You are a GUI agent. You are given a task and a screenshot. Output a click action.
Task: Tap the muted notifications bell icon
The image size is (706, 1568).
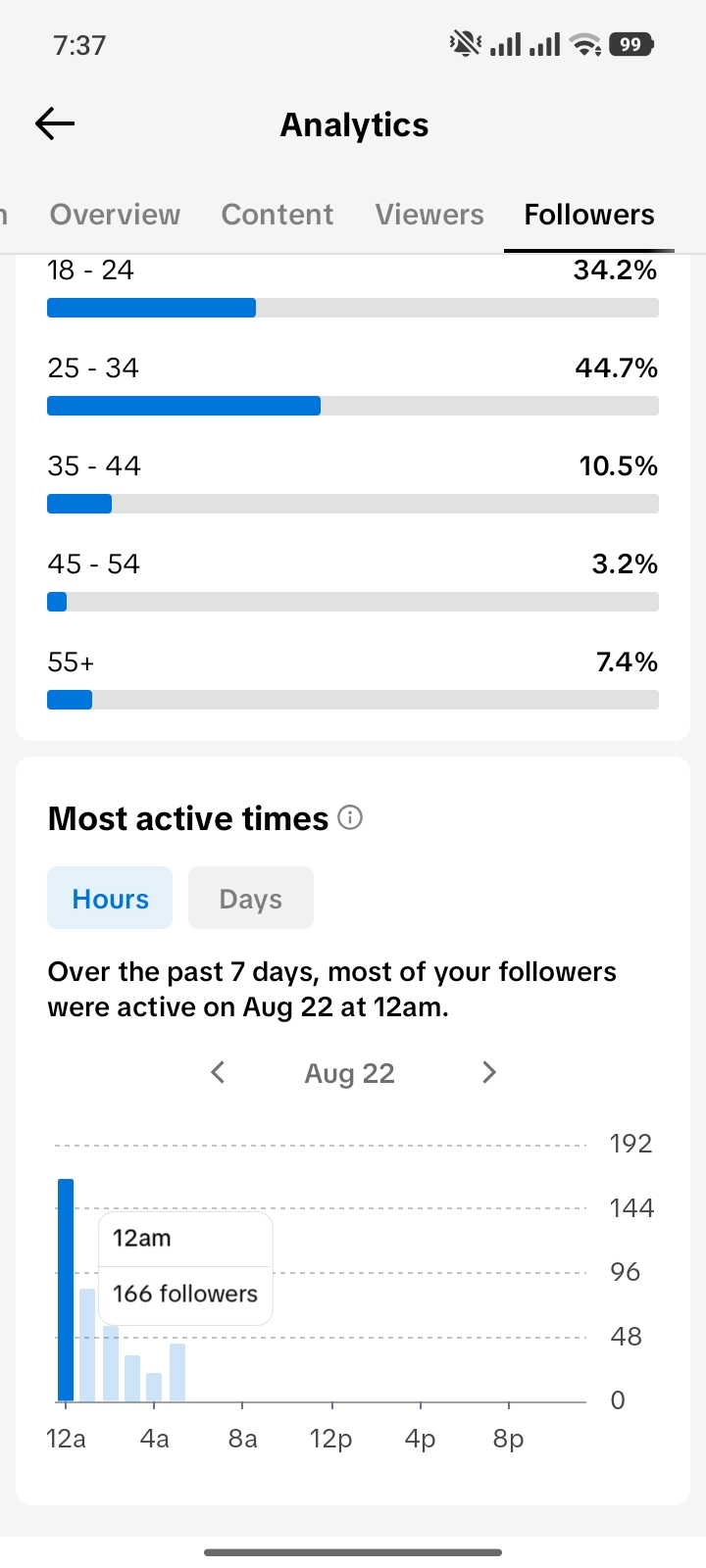465,44
